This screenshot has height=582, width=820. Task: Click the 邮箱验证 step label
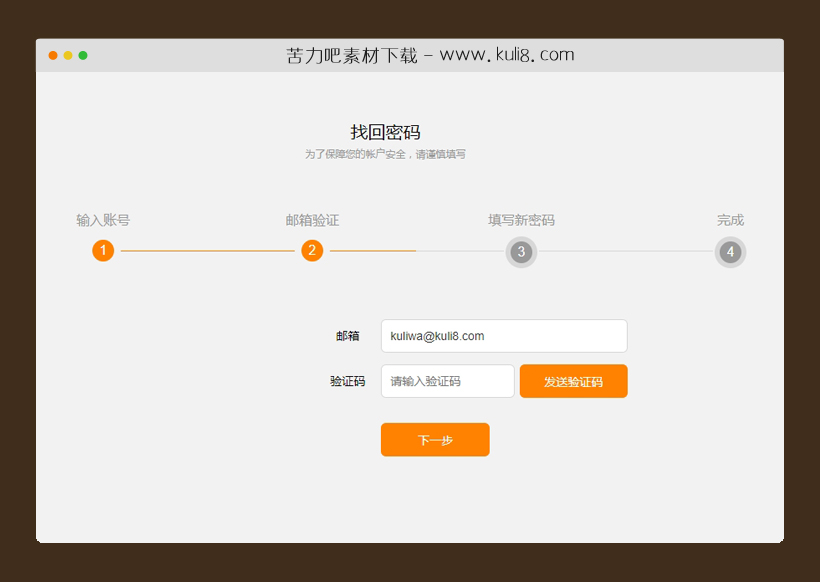click(312, 220)
